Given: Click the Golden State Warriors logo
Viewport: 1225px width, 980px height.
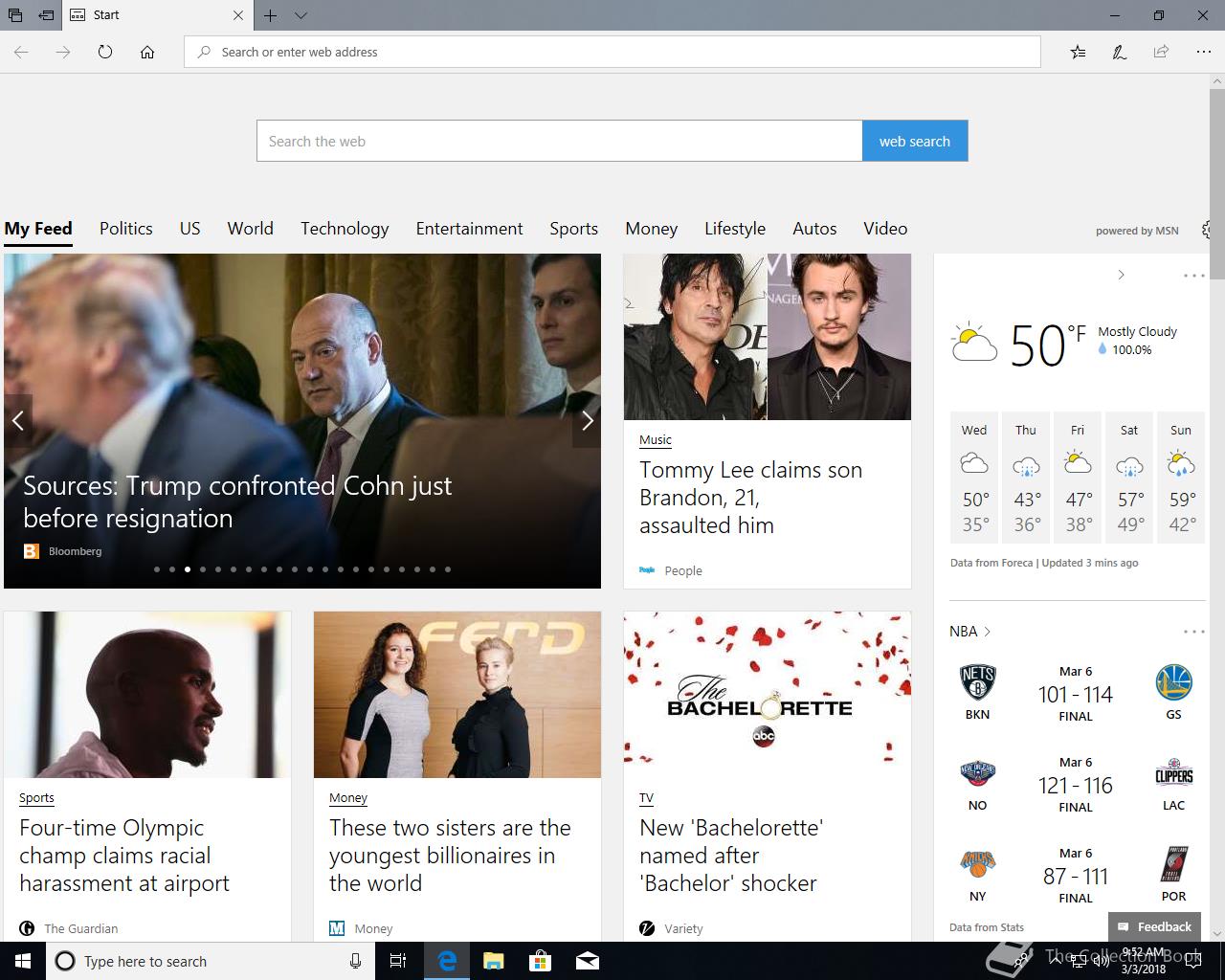Looking at the screenshot, I should tap(1174, 683).
